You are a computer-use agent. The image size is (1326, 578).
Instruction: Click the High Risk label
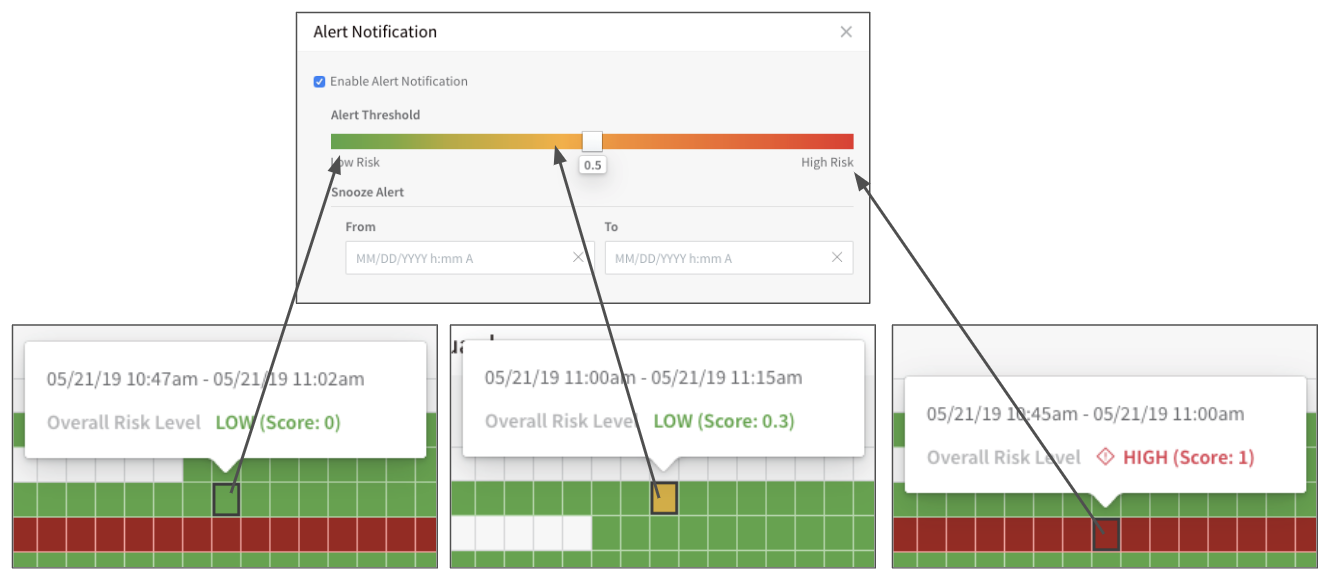(827, 163)
